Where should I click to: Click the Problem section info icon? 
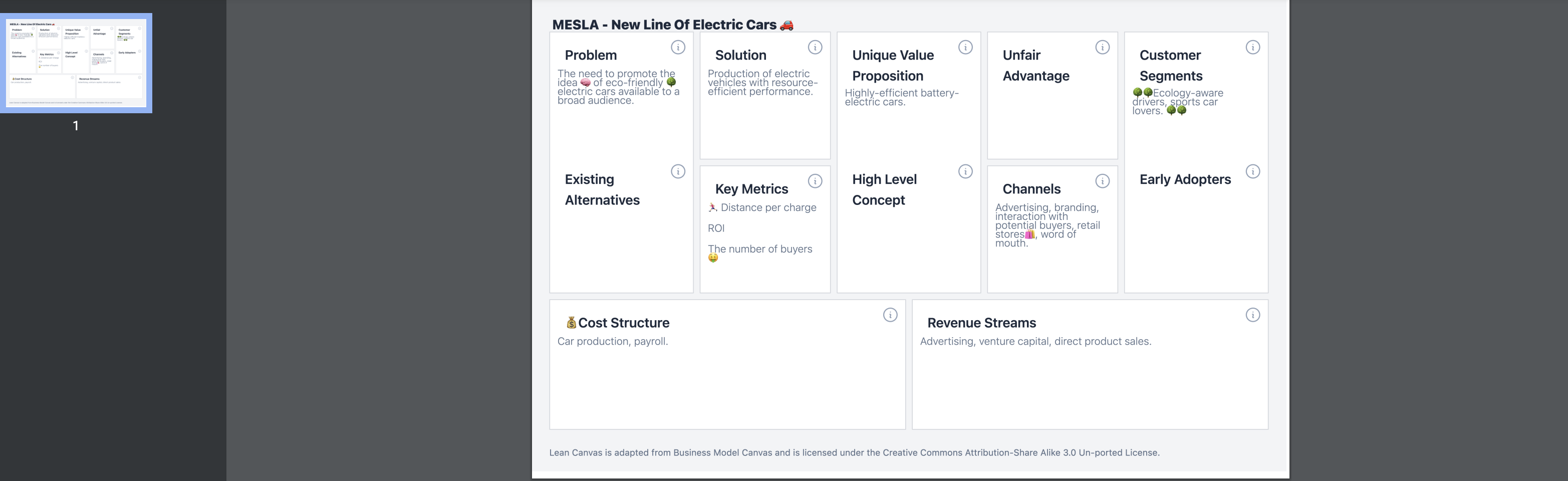[x=677, y=48]
